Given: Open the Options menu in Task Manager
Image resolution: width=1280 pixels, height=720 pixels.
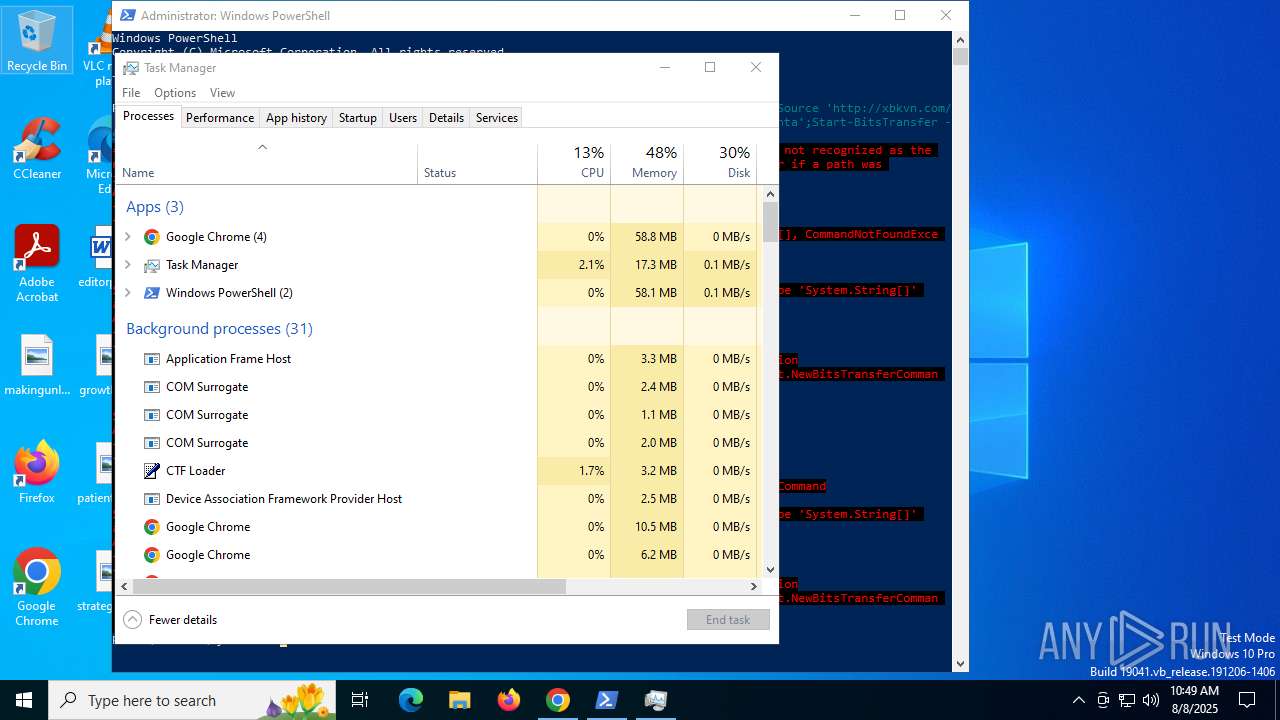Looking at the screenshot, I should [x=175, y=93].
